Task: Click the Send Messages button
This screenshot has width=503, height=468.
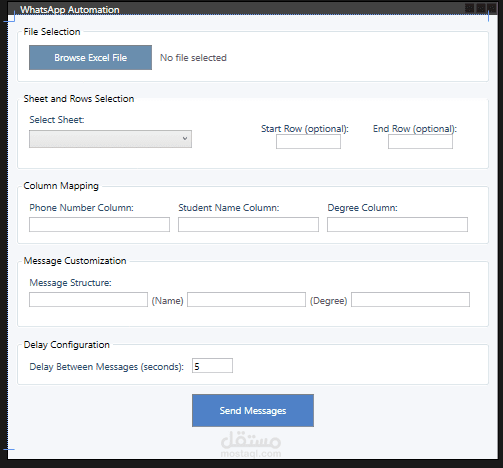Action: 253,411
